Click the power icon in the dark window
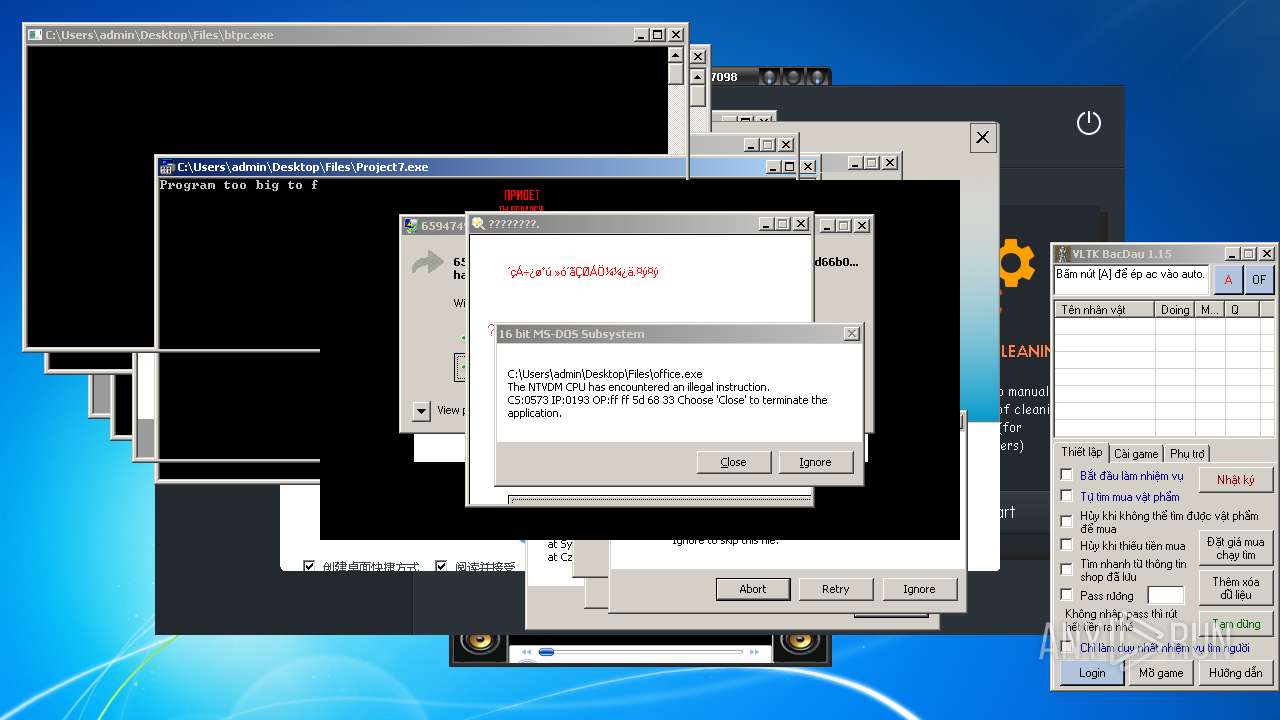This screenshot has height=720, width=1280. pos(1088,123)
